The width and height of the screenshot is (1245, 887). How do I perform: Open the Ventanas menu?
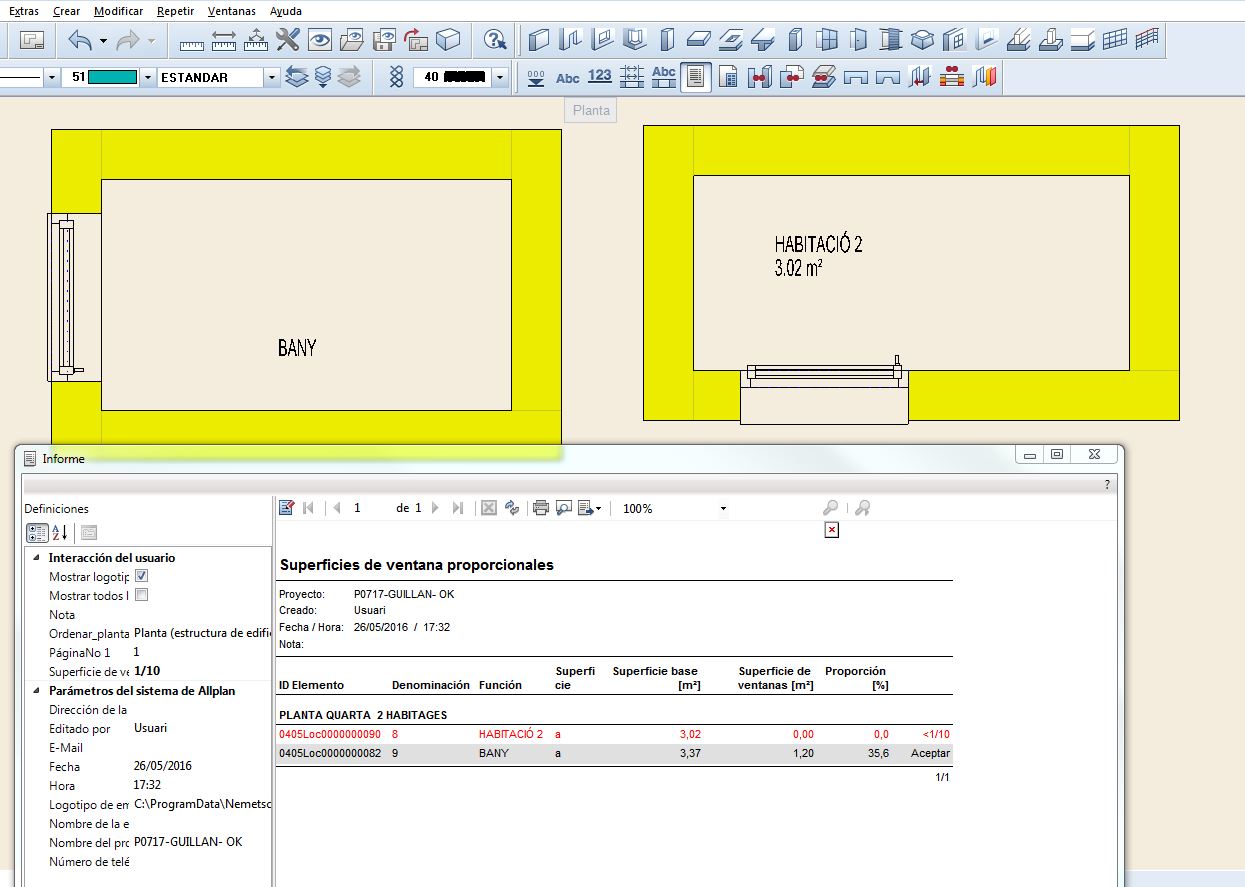(x=232, y=11)
